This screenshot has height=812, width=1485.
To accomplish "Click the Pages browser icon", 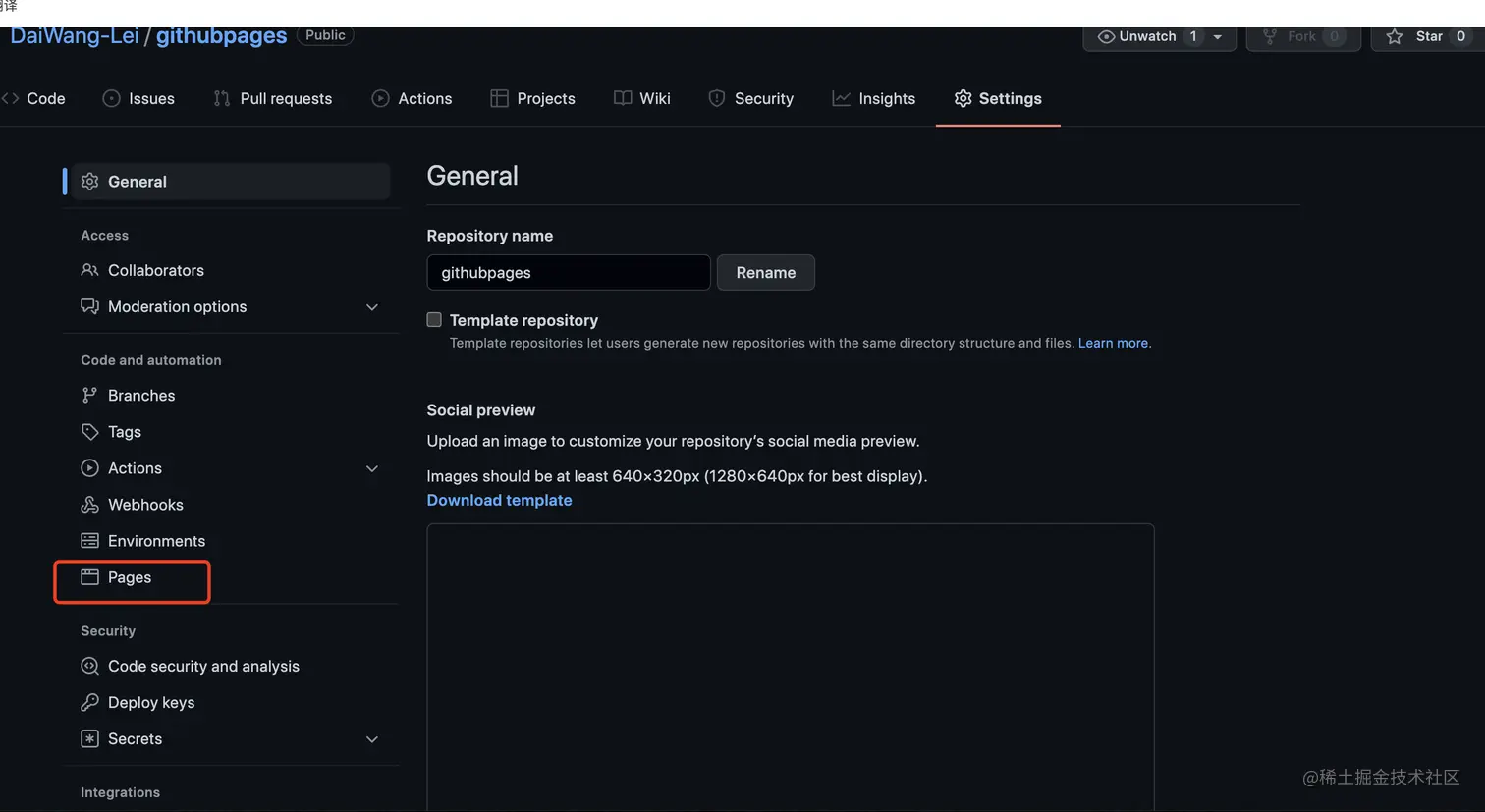I will (x=89, y=577).
